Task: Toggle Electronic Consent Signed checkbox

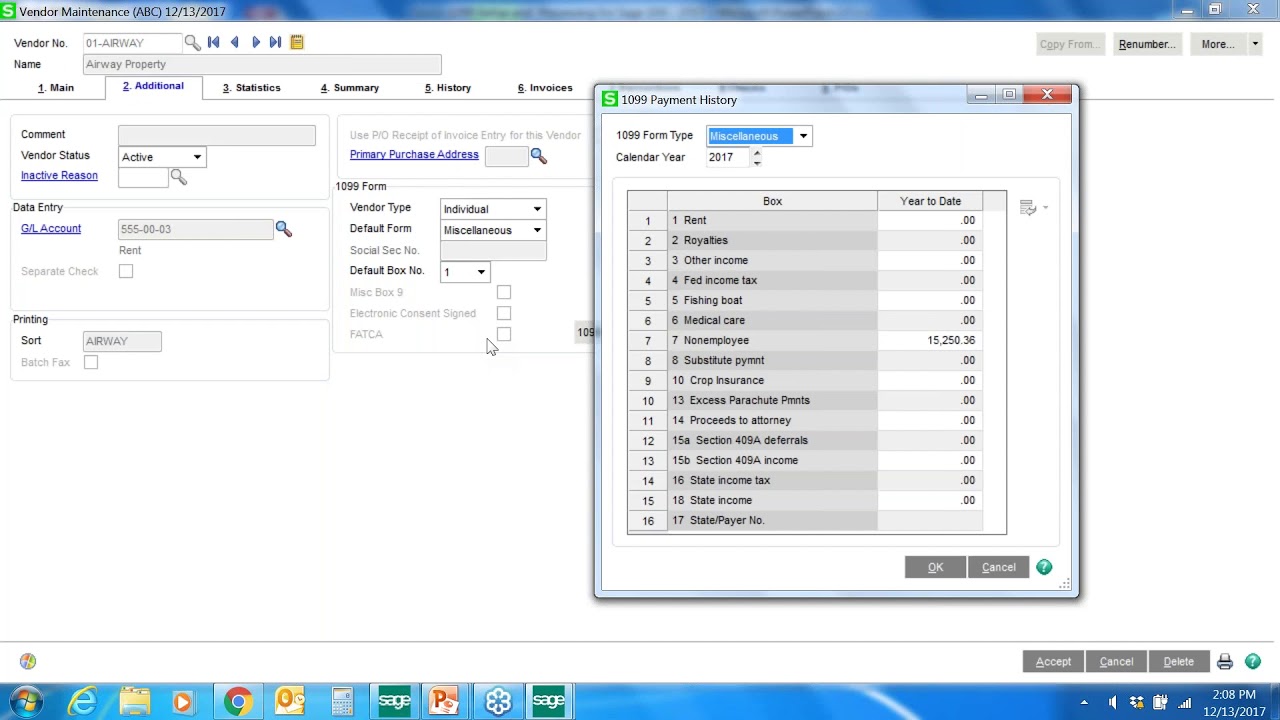Action: (x=504, y=313)
